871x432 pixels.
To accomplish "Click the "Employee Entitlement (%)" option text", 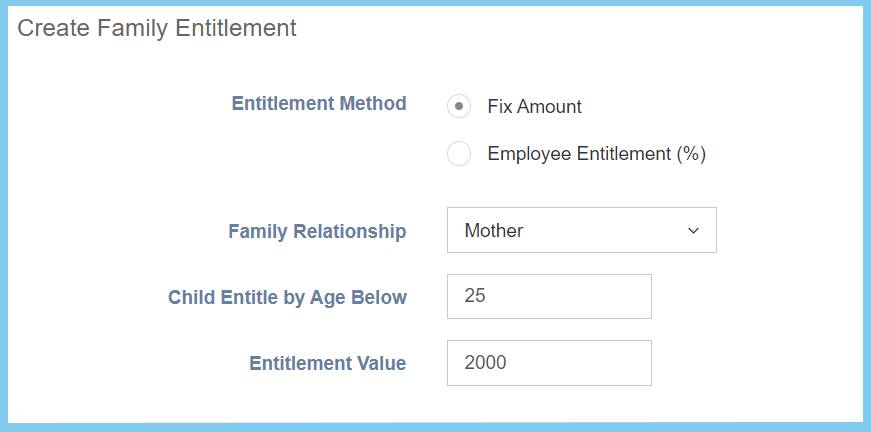I will [596, 154].
